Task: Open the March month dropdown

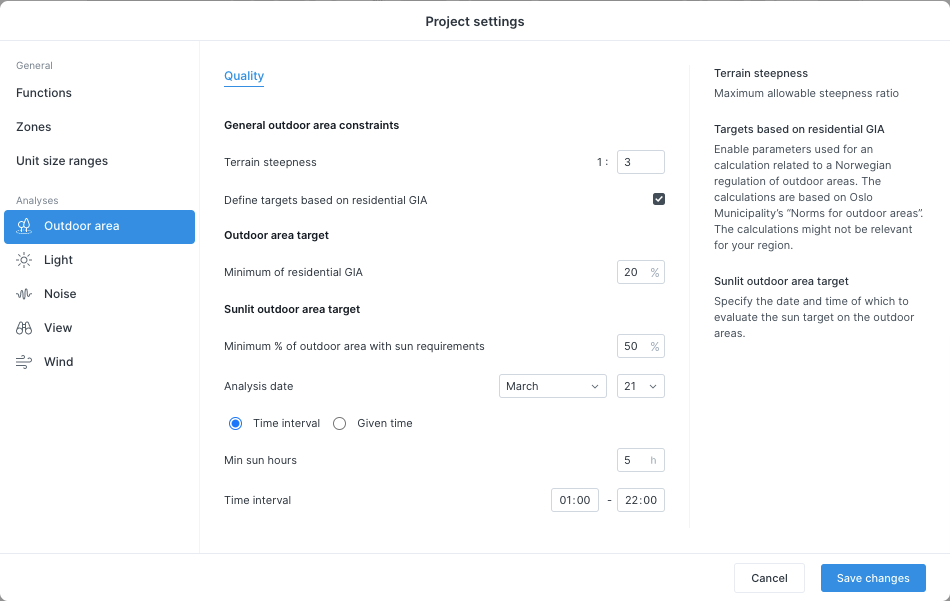Action: click(x=553, y=387)
